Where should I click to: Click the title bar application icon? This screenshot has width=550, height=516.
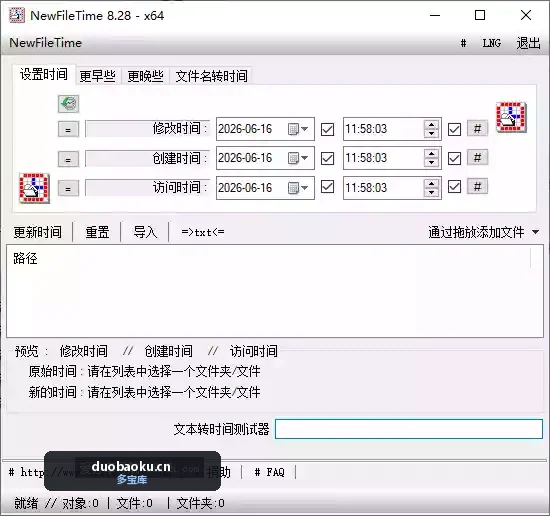17,15
